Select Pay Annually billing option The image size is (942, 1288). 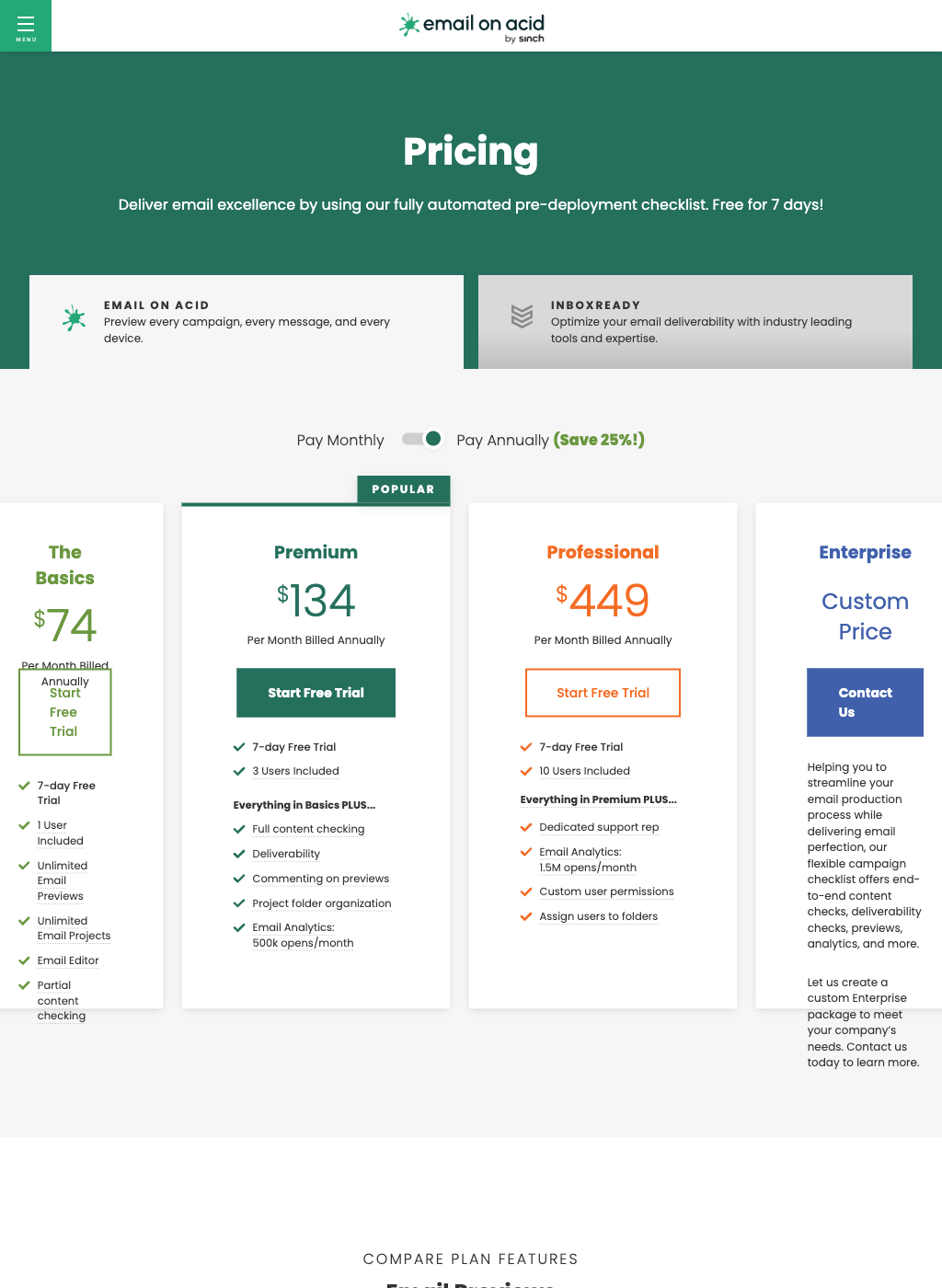point(502,440)
